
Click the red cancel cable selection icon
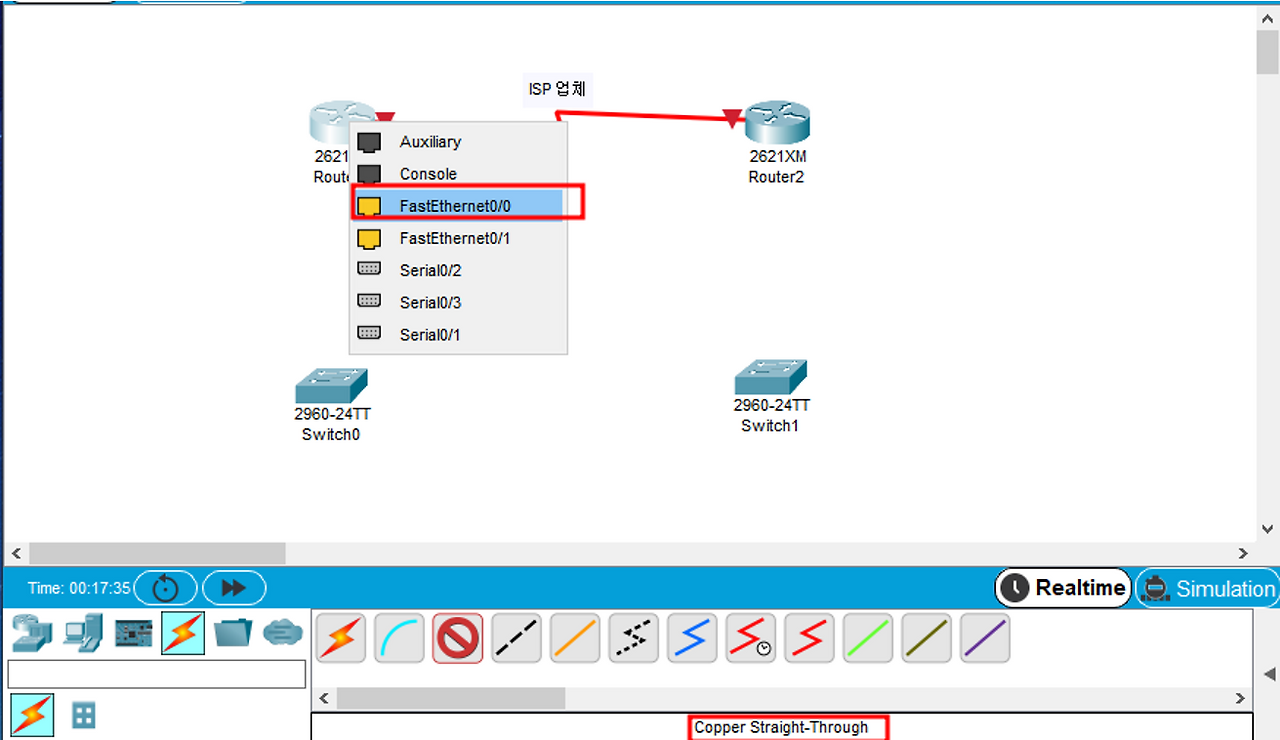(x=458, y=639)
